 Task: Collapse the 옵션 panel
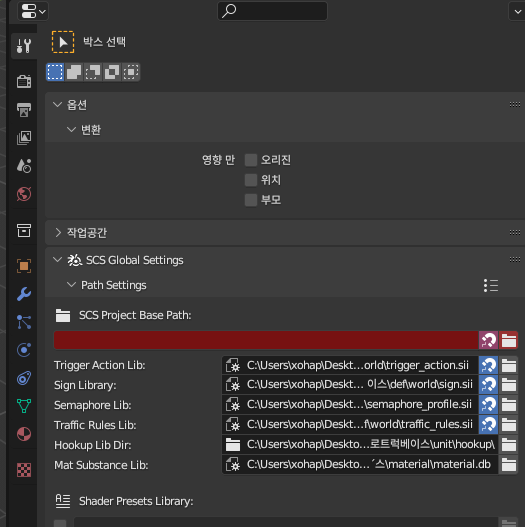(58, 105)
